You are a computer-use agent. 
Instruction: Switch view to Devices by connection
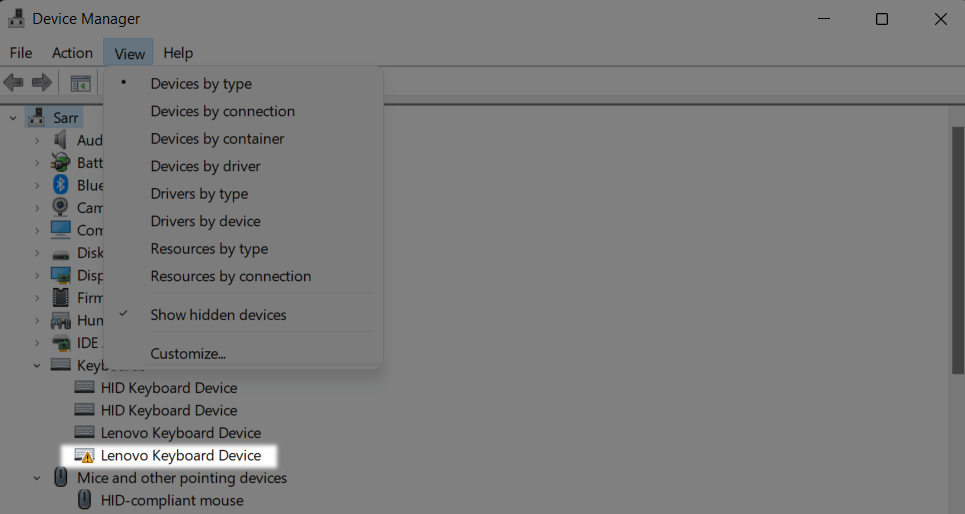click(x=222, y=111)
